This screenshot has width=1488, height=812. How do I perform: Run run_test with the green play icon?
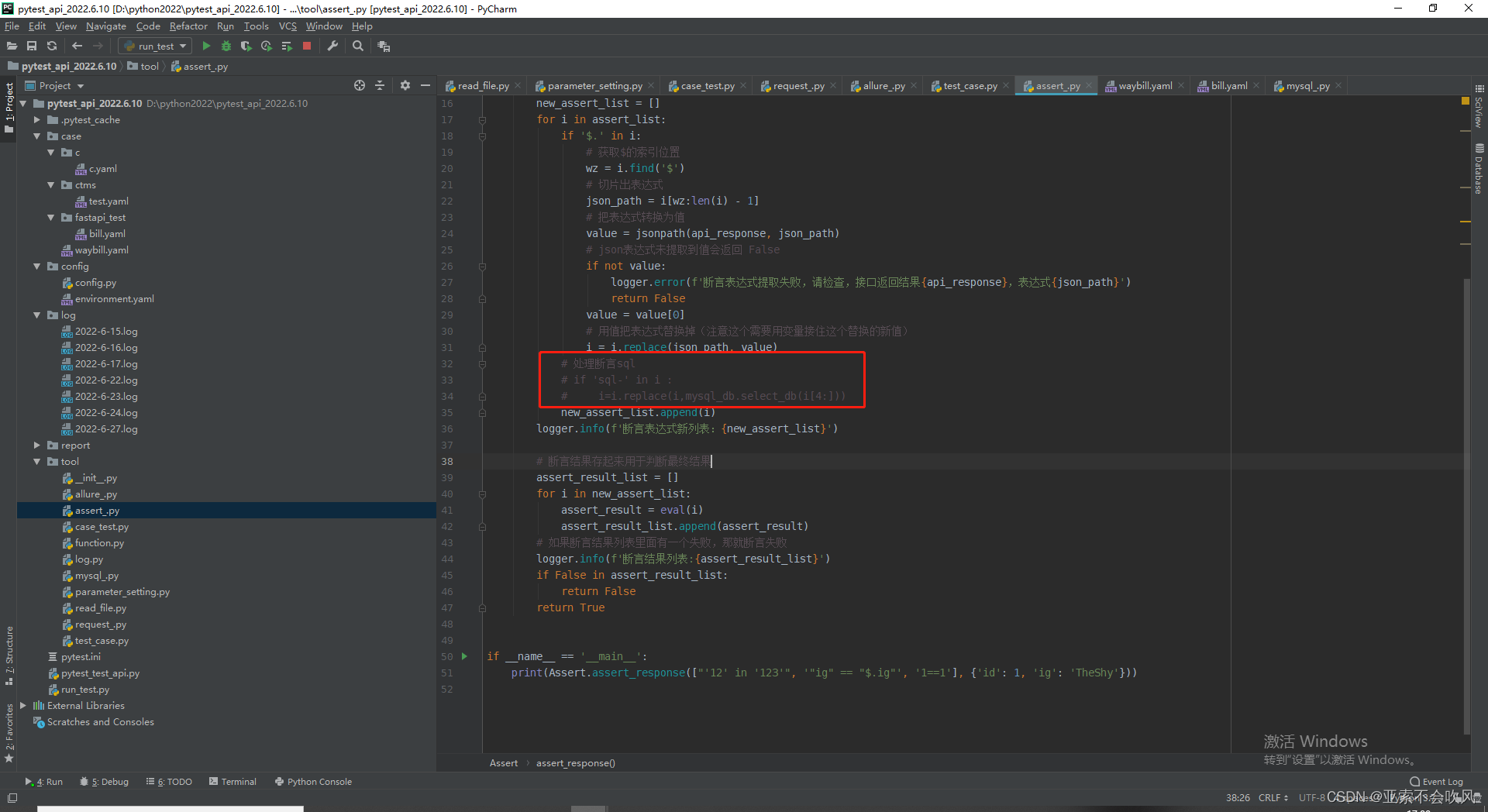tap(206, 46)
